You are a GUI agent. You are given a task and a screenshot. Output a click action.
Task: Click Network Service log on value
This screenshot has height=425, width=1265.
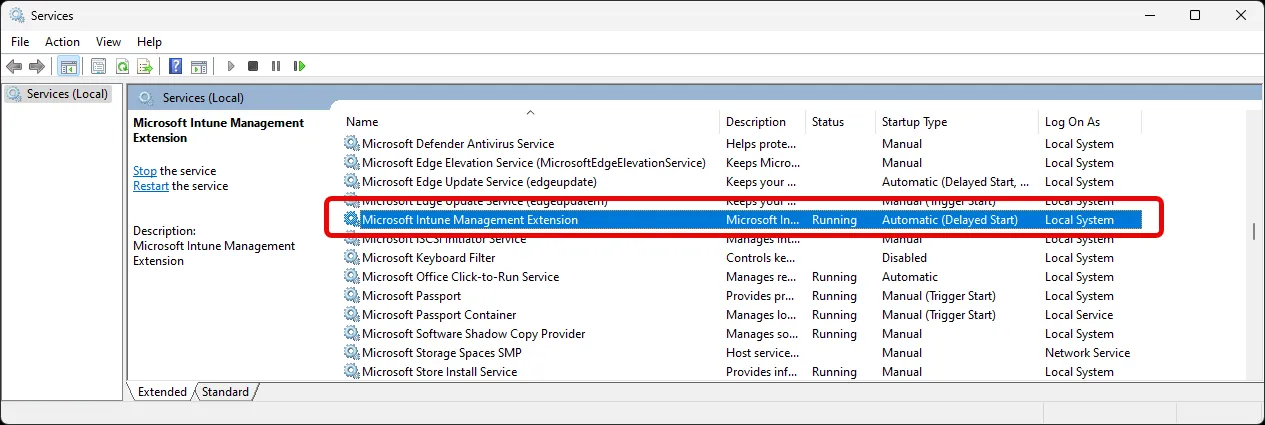(1087, 353)
